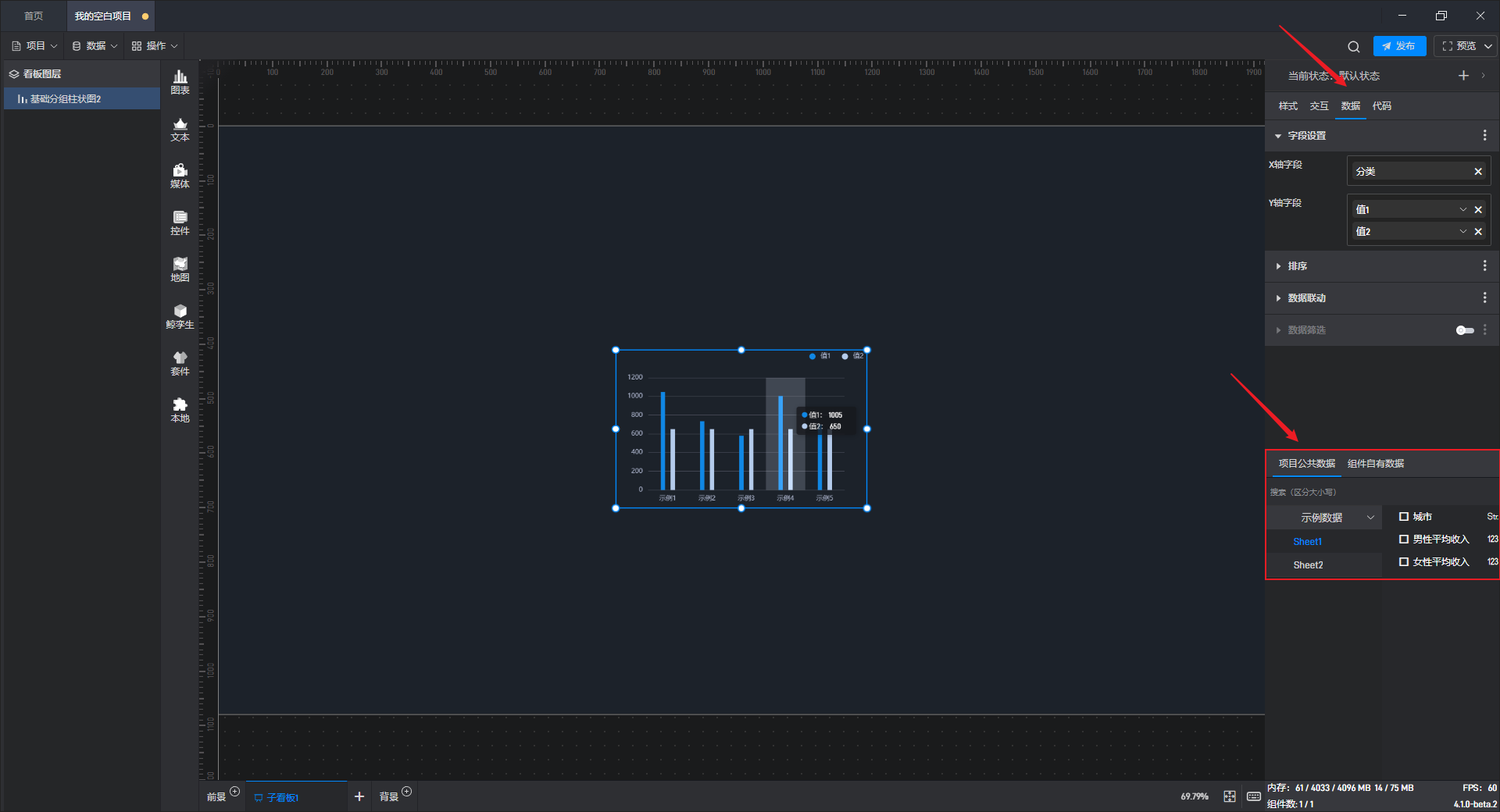Go to the 首页 home tab
The height and width of the screenshot is (812, 1500).
[x=34, y=16]
